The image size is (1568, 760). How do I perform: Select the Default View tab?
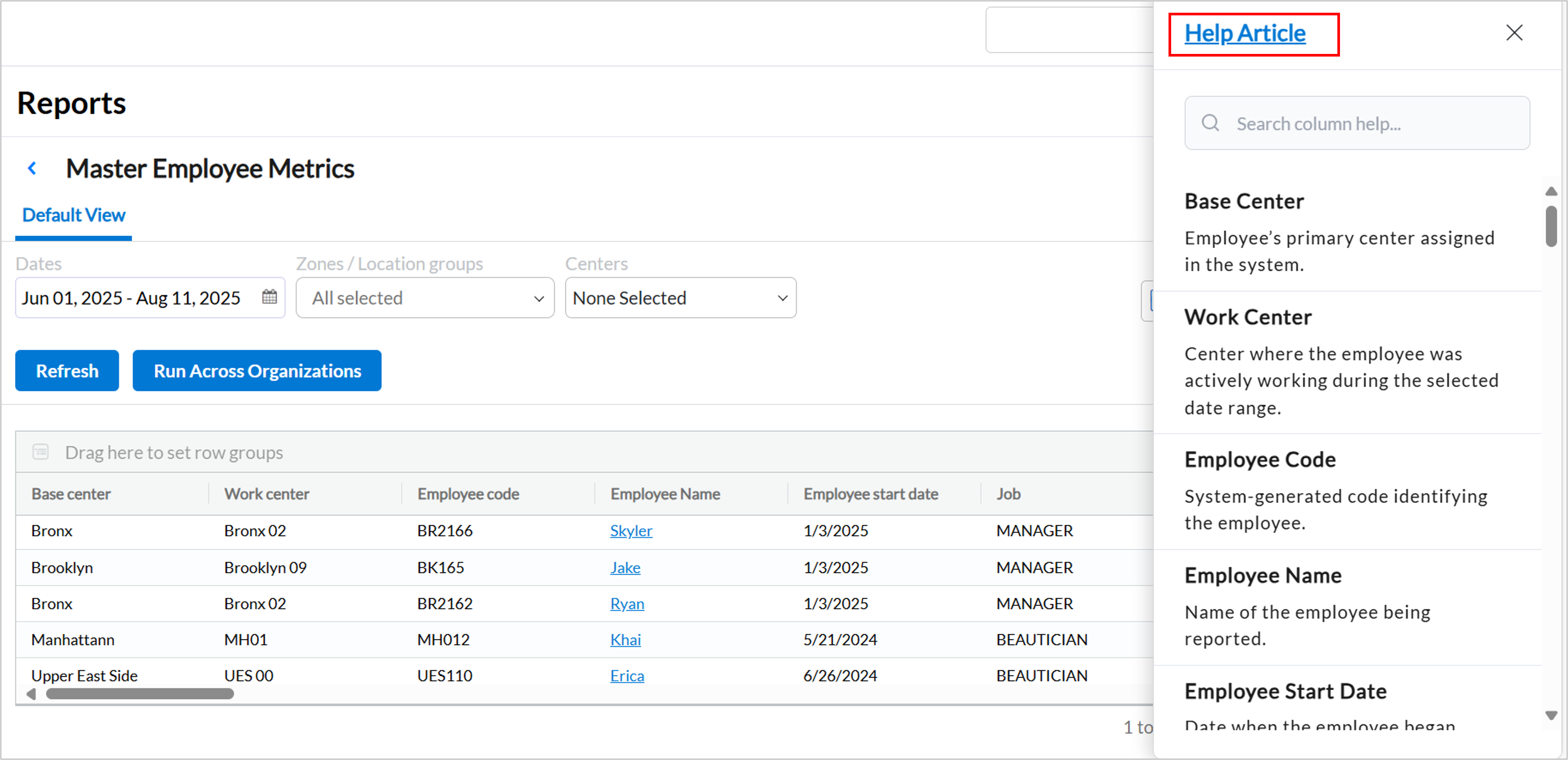[x=74, y=215]
